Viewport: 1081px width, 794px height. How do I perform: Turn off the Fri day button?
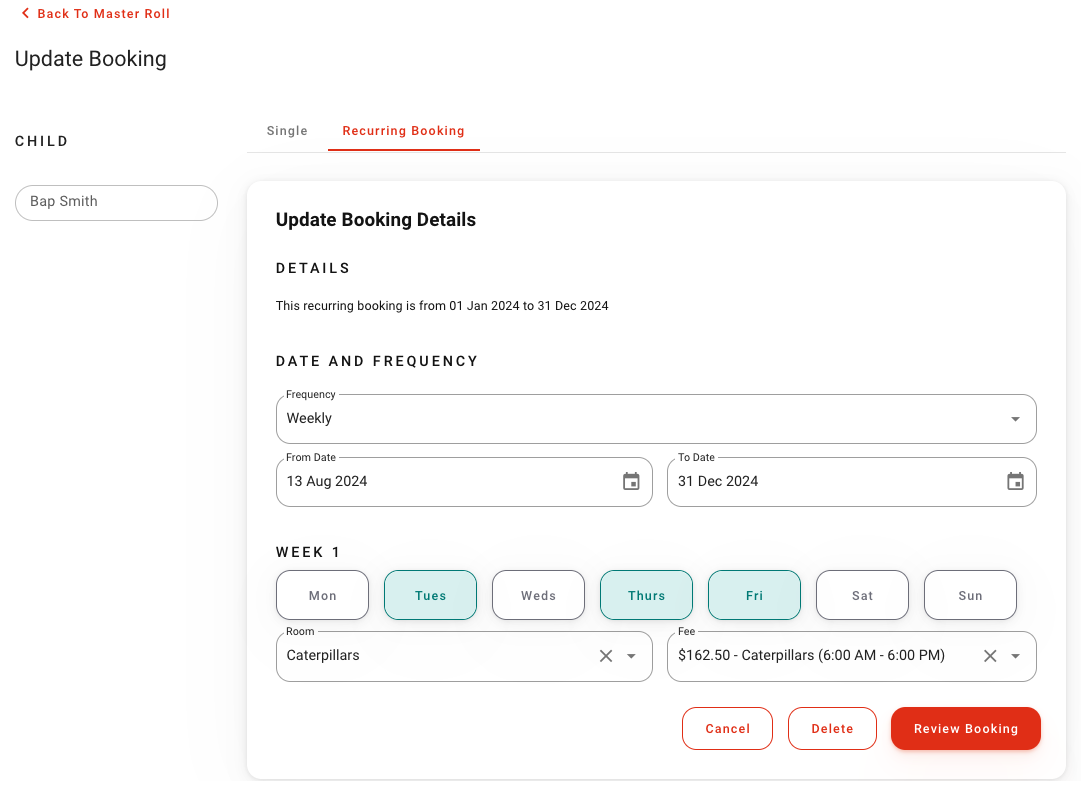pyautogui.click(x=754, y=595)
